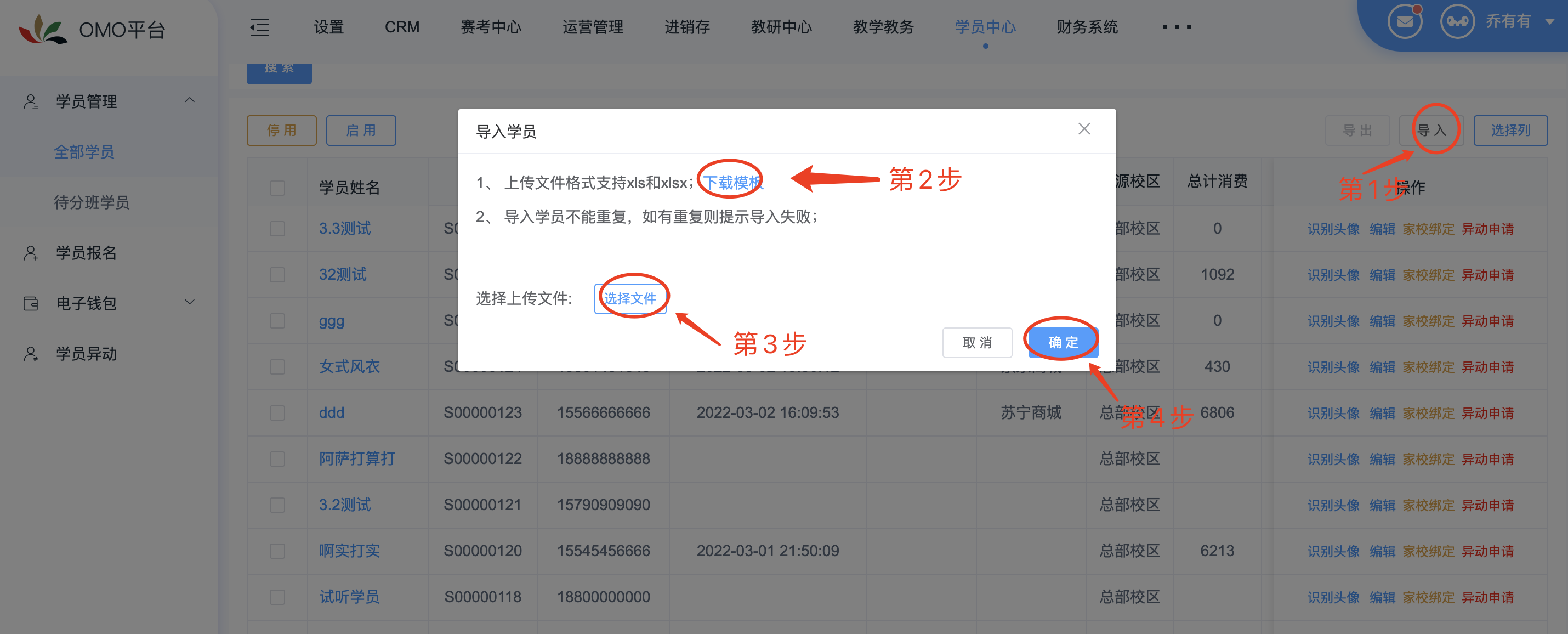Close the 导入学员 dialog with X

click(1084, 129)
